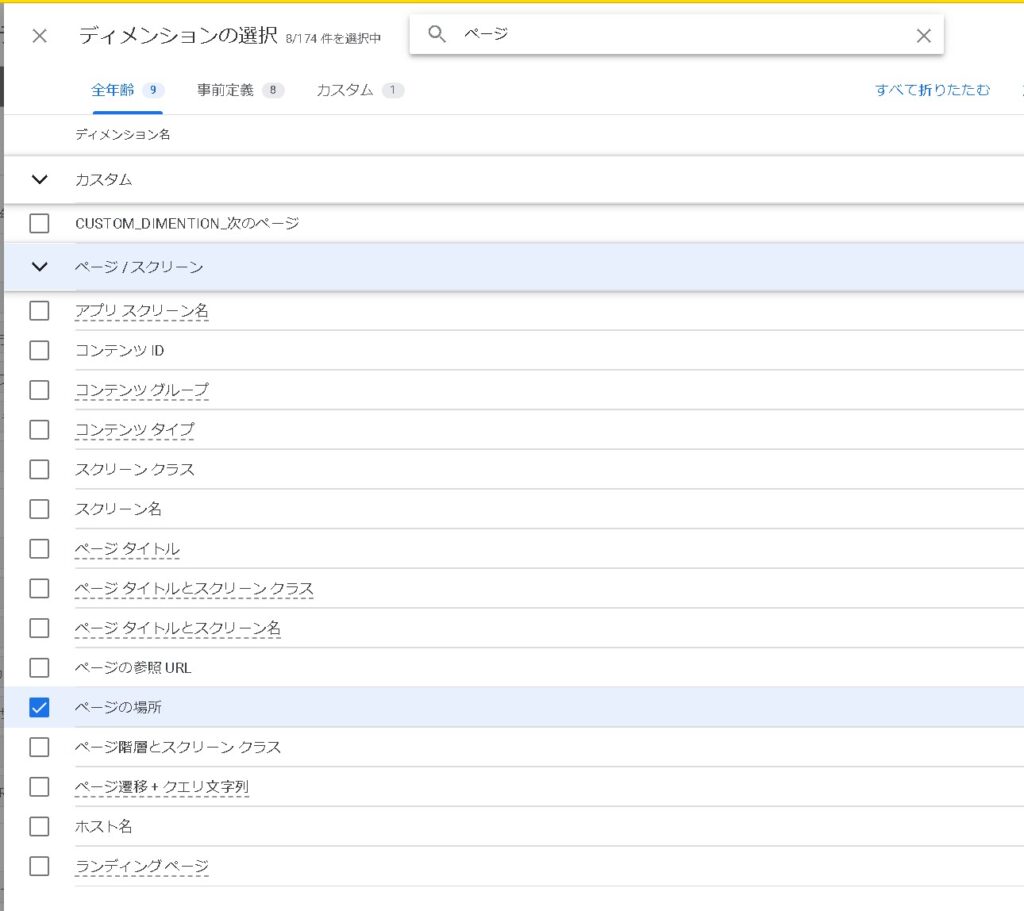Close the dimension selection dialog
Screen dimensions: 1024x911
pos(39,36)
